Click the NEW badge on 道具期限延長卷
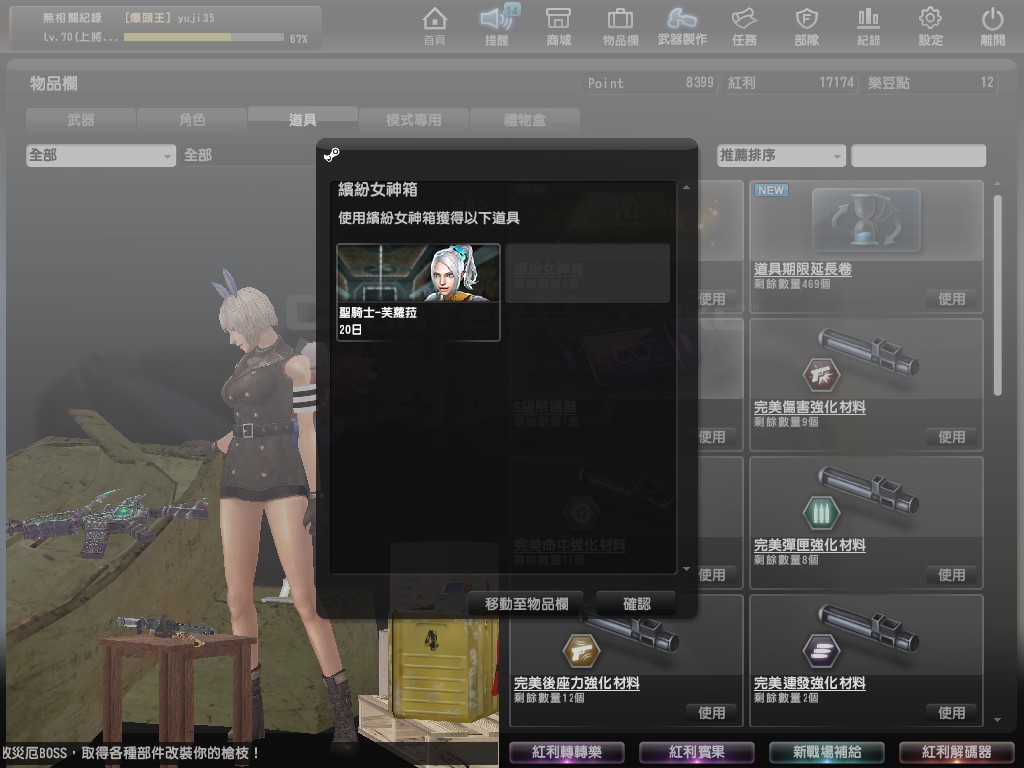The image size is (1024, 768). [x=771, y=190]
